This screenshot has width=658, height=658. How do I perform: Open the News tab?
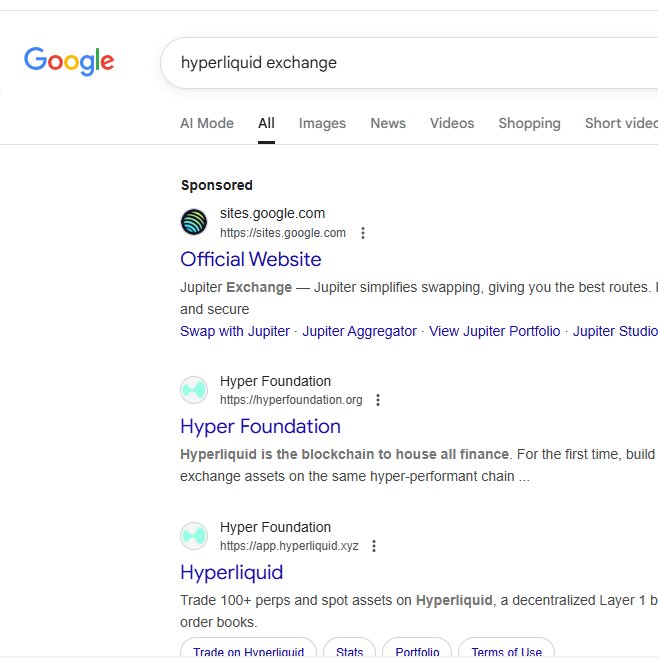coord(388,123)
